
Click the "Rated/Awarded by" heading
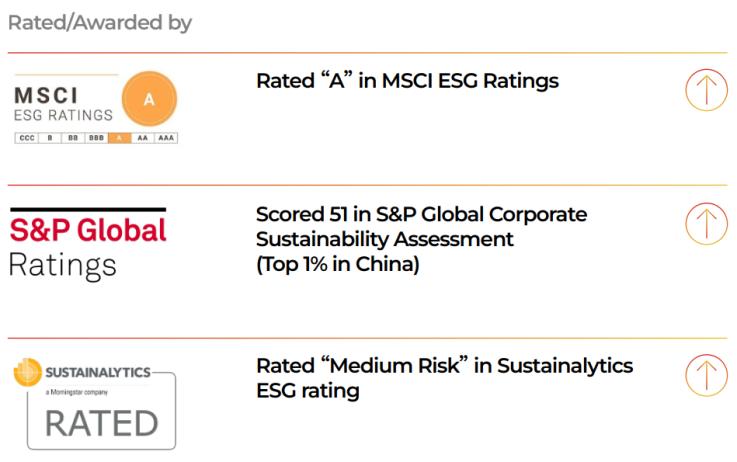click(x=100, y=23)
